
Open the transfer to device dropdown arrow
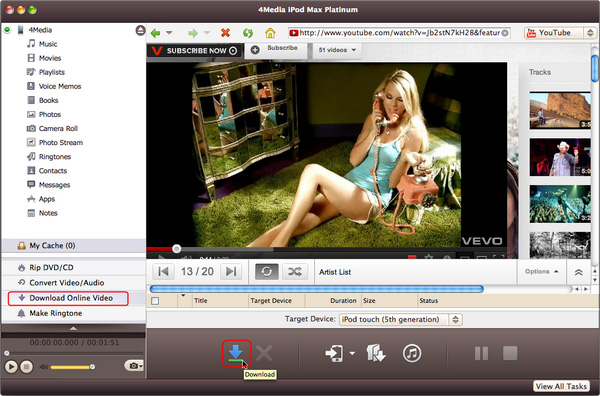(352, 353)
